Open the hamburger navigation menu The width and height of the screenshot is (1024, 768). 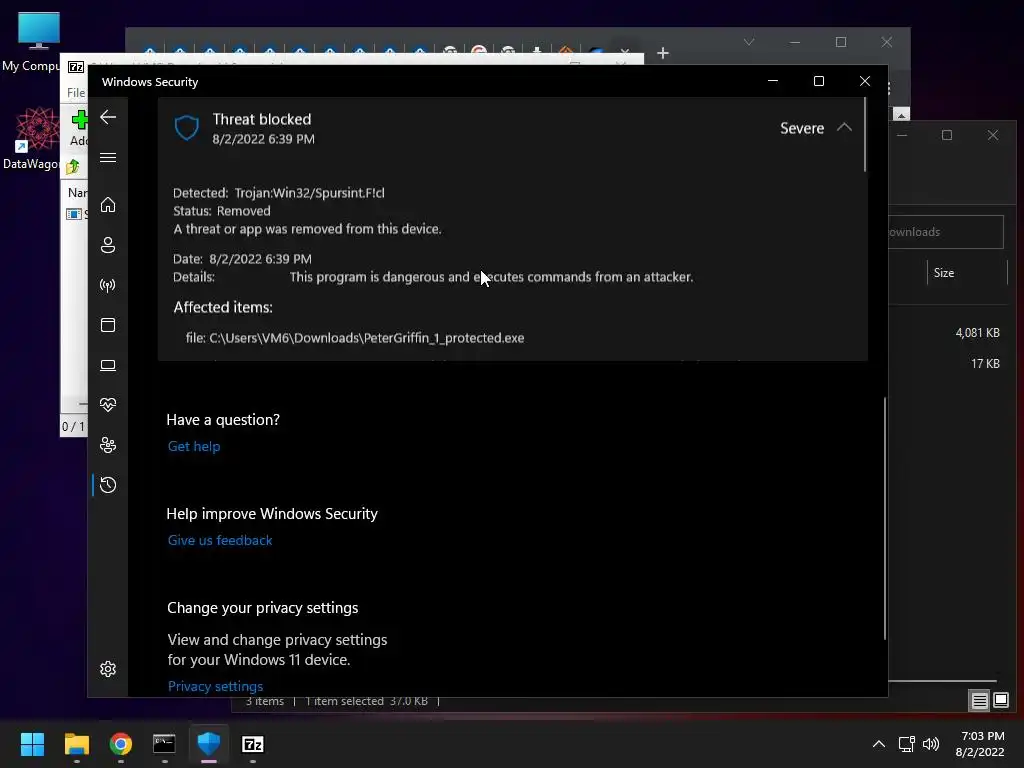coord(108,158)
